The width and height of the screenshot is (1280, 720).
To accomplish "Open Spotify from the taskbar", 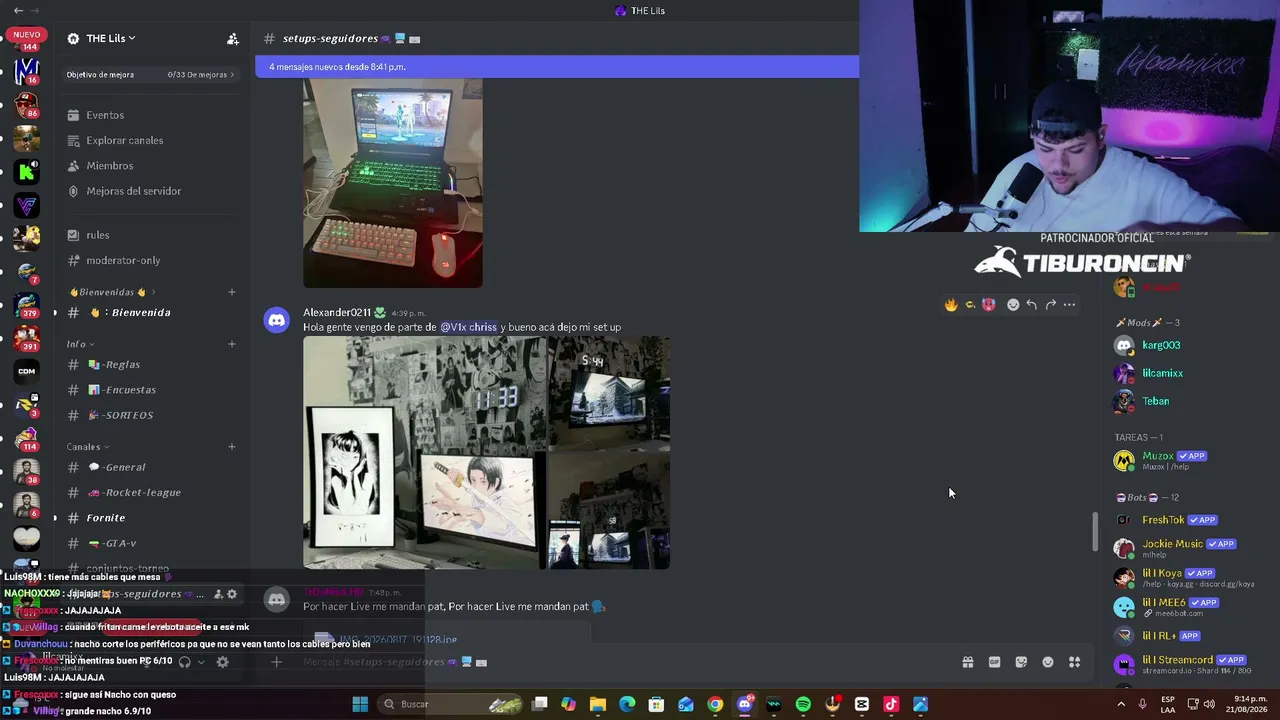I will click(803, 704).
